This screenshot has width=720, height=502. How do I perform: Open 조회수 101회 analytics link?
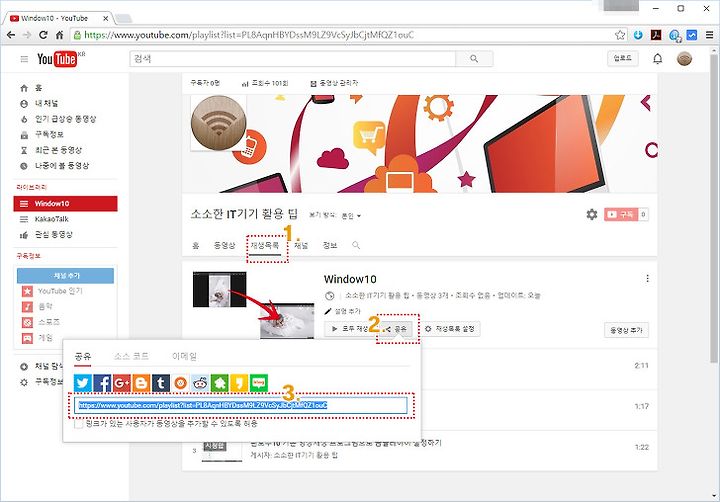pyautogui.click(x=265, y=83)
